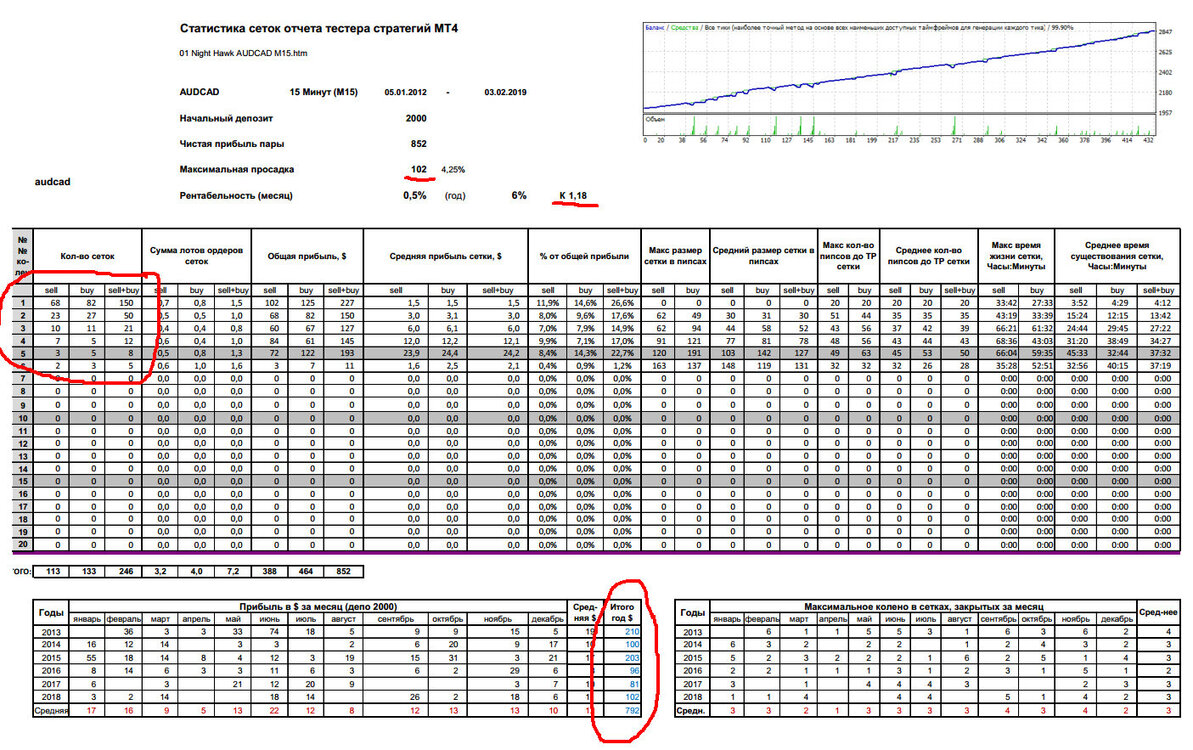Click monthly profitability value 0,5%
The height and width of the screenshot is (750, 1193).
[x=415, y=195]
